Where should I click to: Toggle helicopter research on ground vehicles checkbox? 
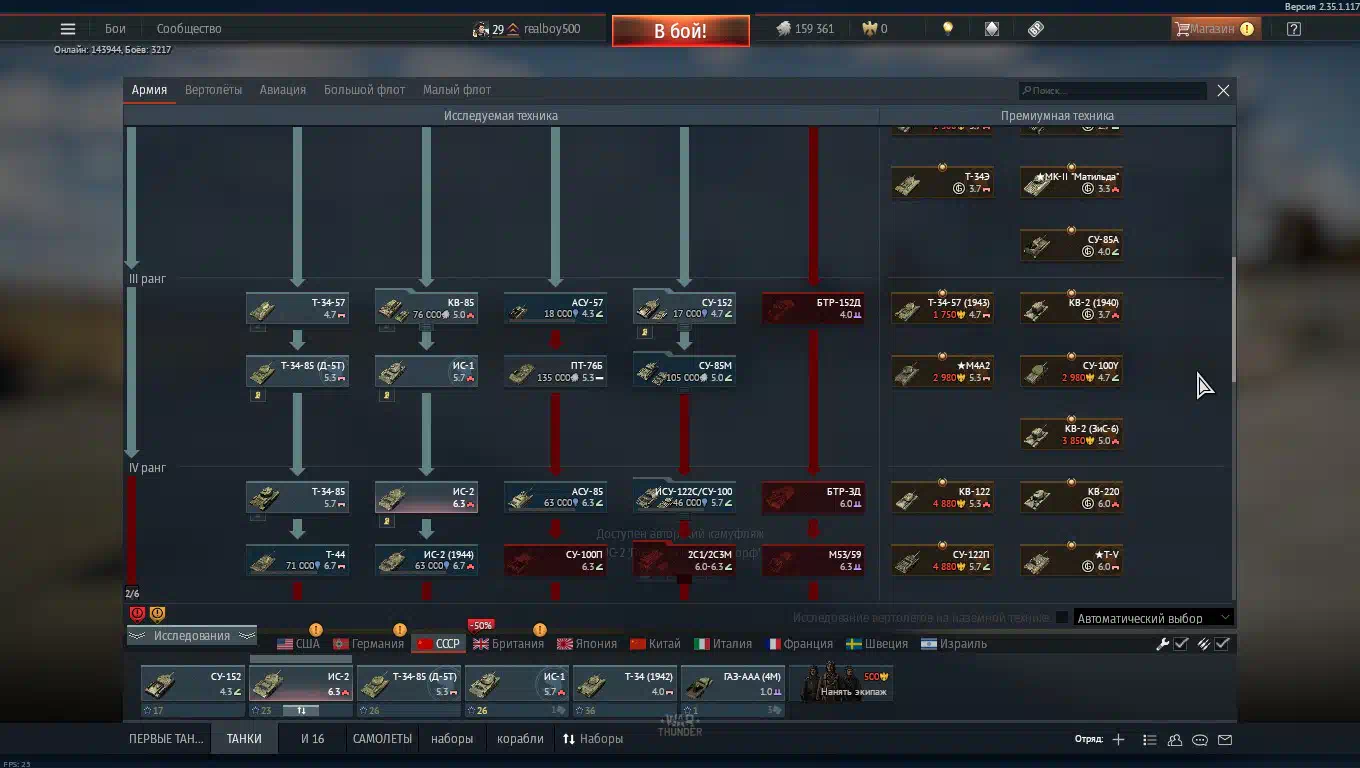1062,618
